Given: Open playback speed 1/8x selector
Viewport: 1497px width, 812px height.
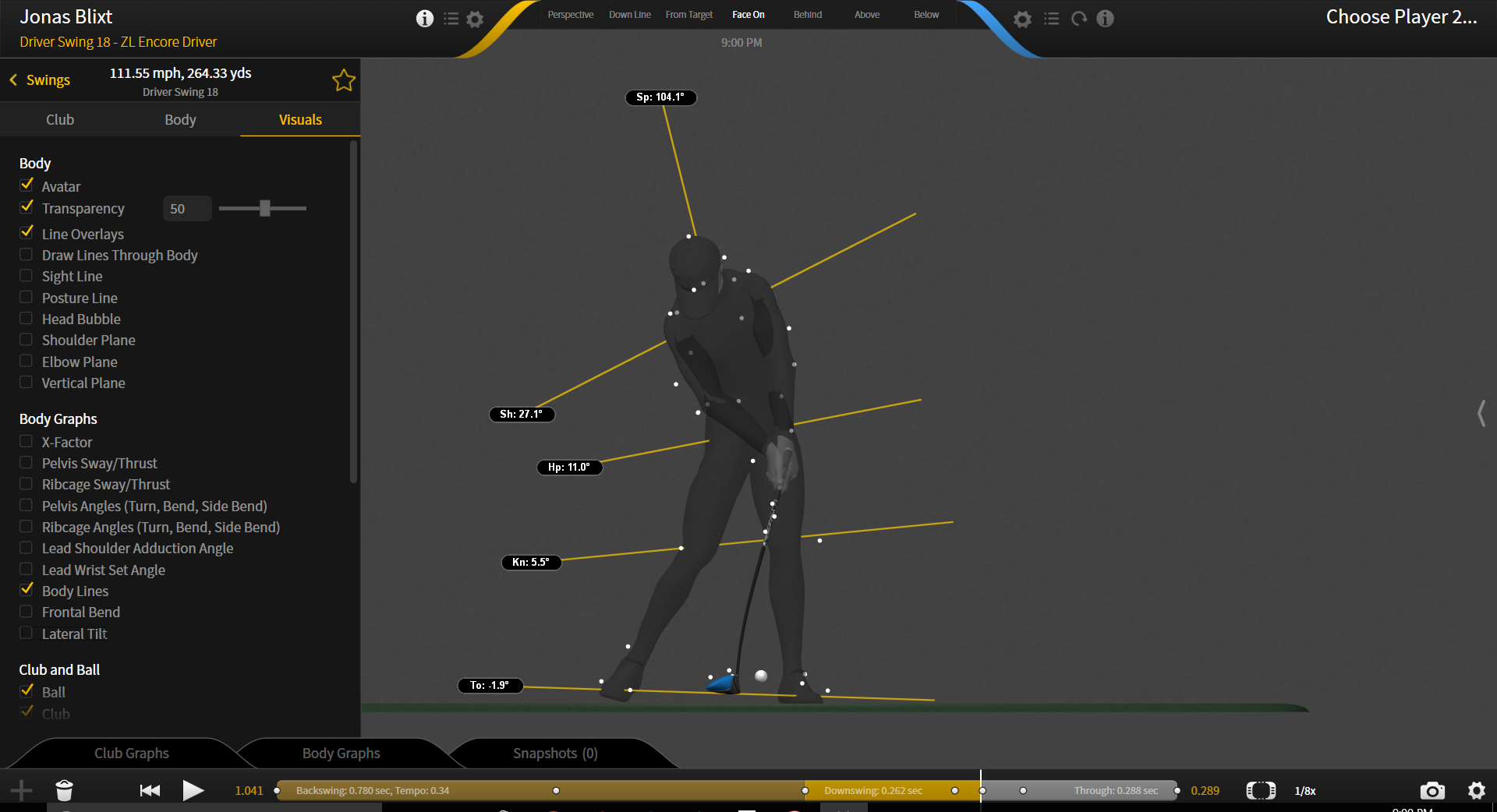Looking at the screenshot, I should [x=1305, y=791].
